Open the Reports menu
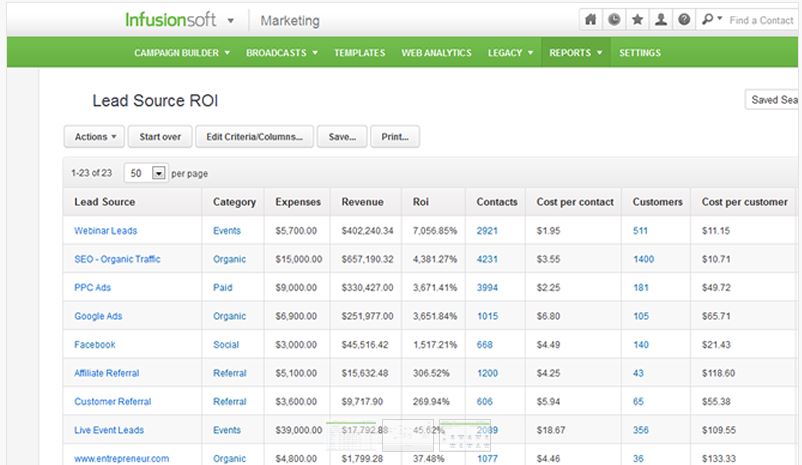This screenshot has height=465, width=802. 575,53
